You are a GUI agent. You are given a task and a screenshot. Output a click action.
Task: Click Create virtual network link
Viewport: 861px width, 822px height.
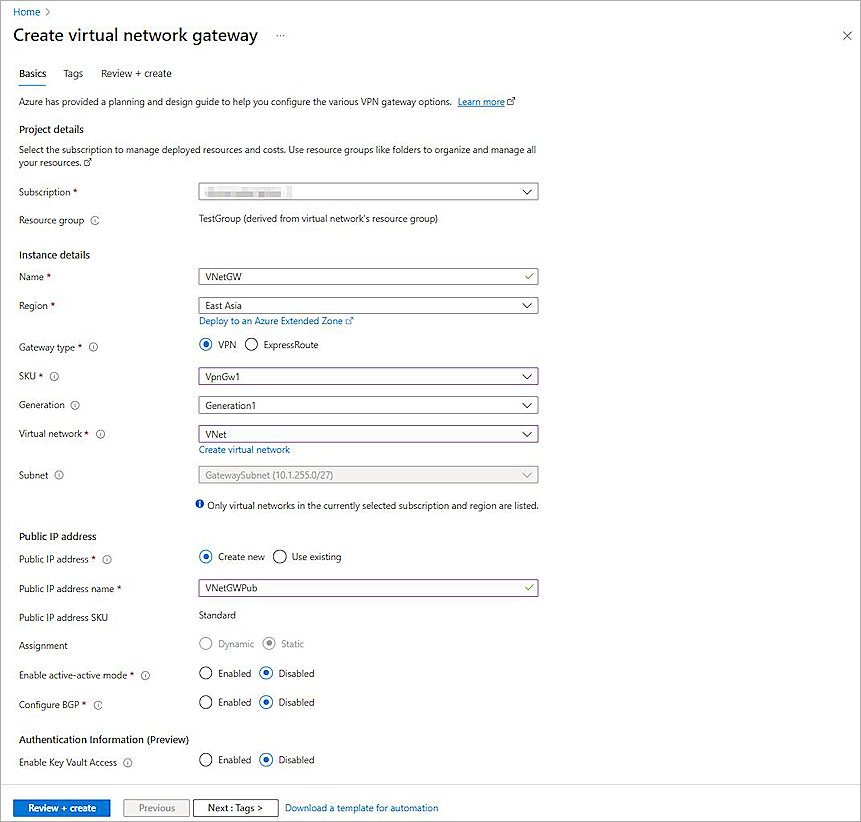pyautogui.click(x=244, y=450)
